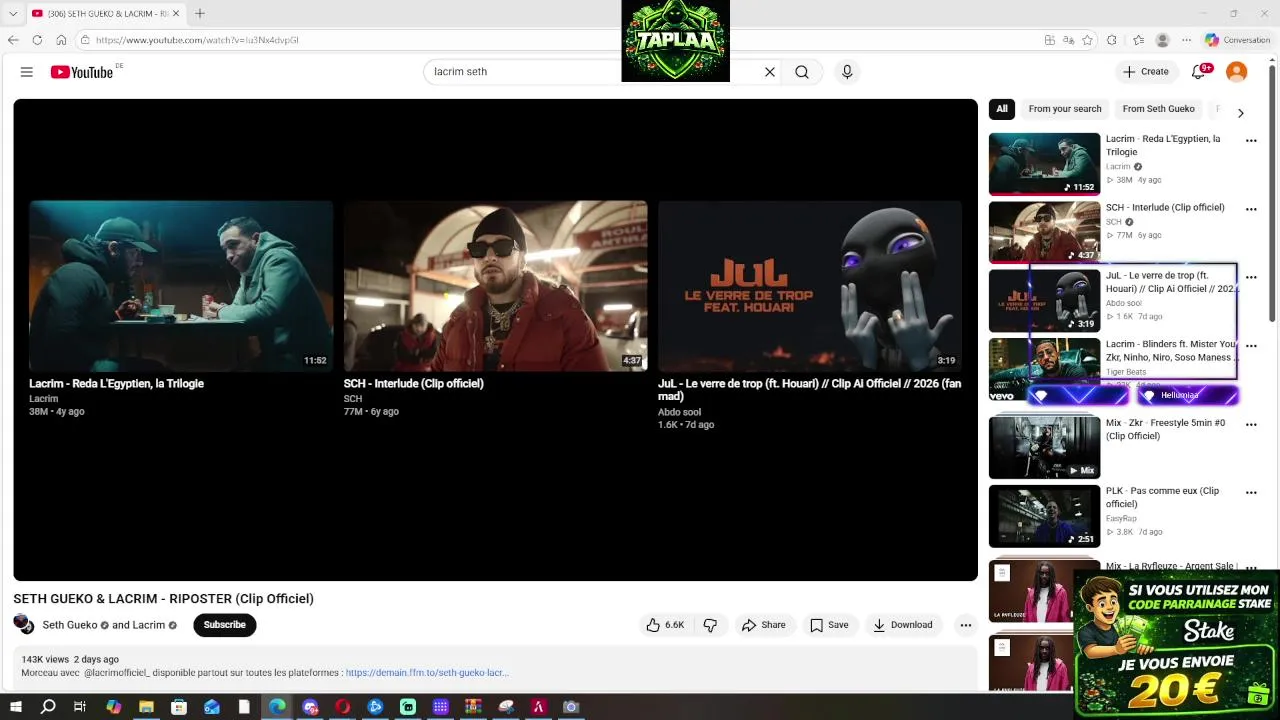
Task: Open Copilot Conversation button
Action: tap(1238, 40)
